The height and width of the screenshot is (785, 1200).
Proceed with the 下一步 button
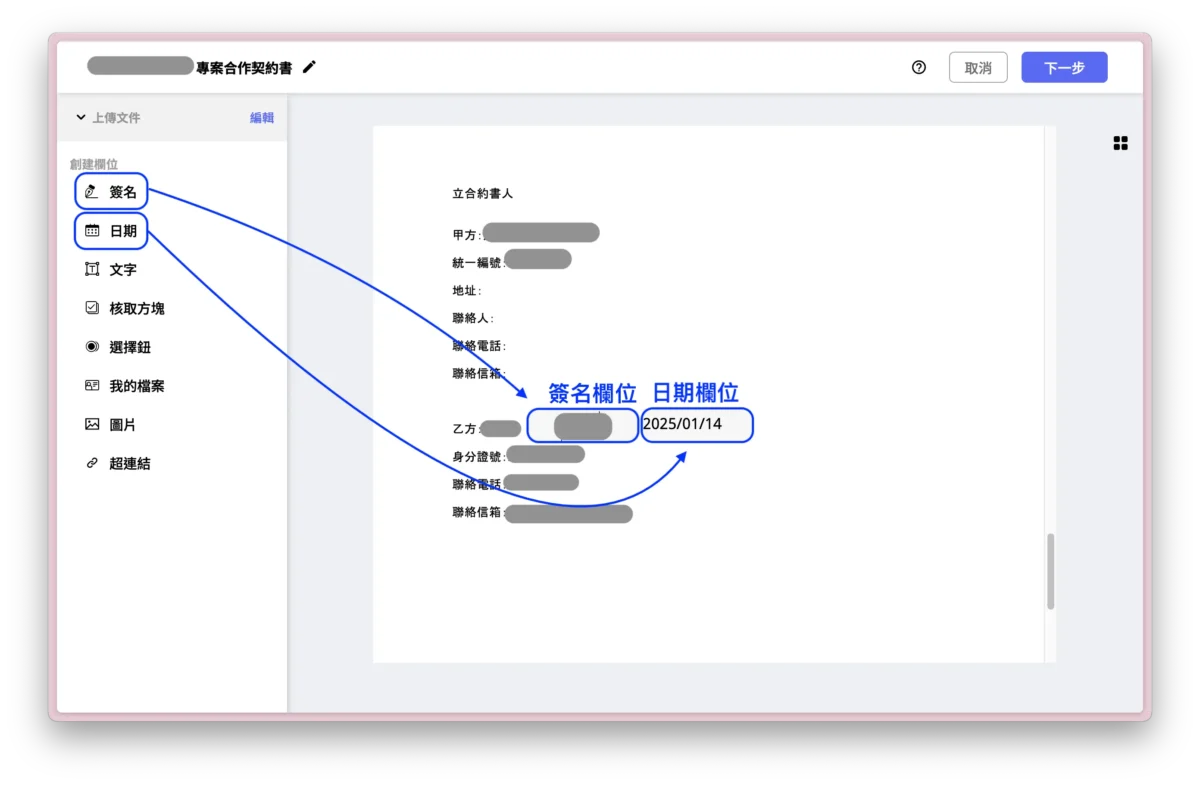tap(1064, 68)
